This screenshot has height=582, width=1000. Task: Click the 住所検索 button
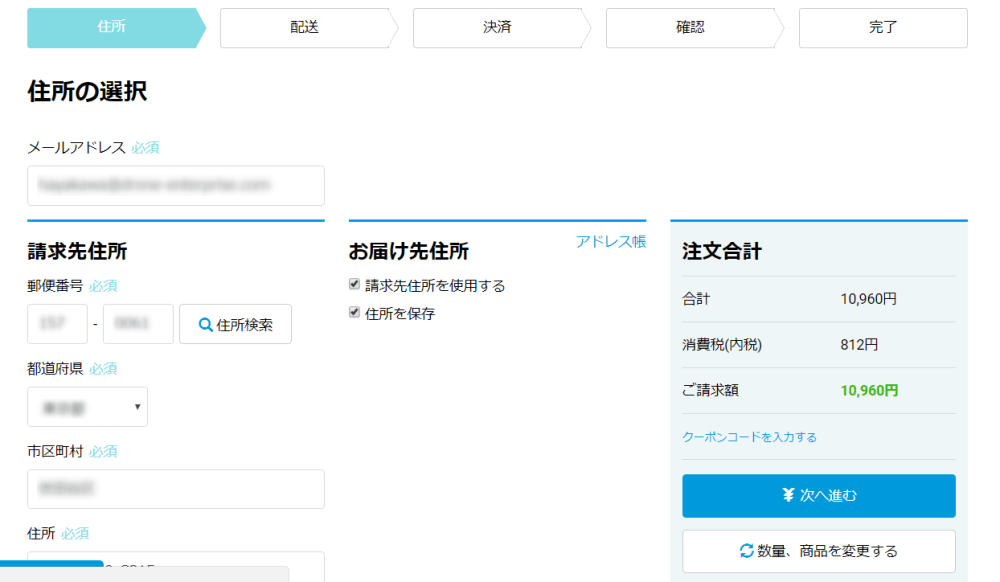pyautogui.click(x=235, y=324)
